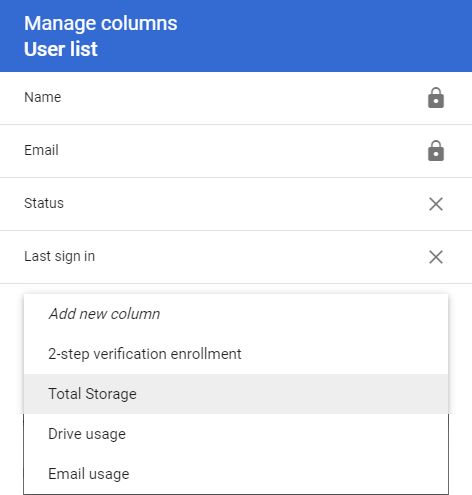This screenshot has width=472, height=495.
Task: Click the Status column label
Action: [44, 203]
